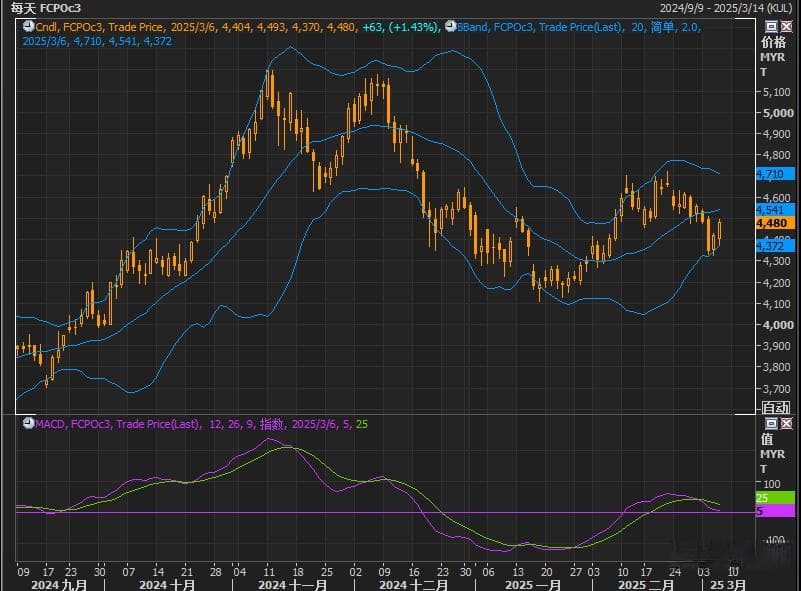Screen dimensions: 801x591
Task: Click the 值 value axis label
Action: click(x=767, y=439)
